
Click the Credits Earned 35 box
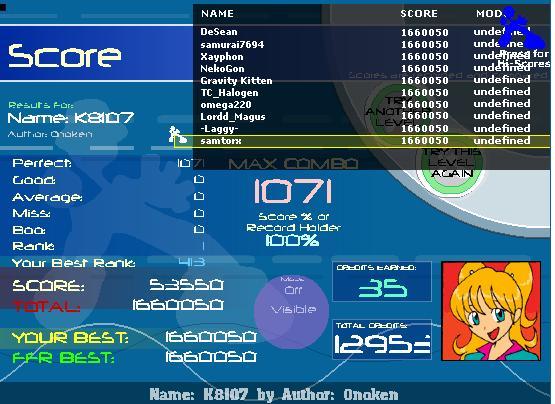[382, 281]
